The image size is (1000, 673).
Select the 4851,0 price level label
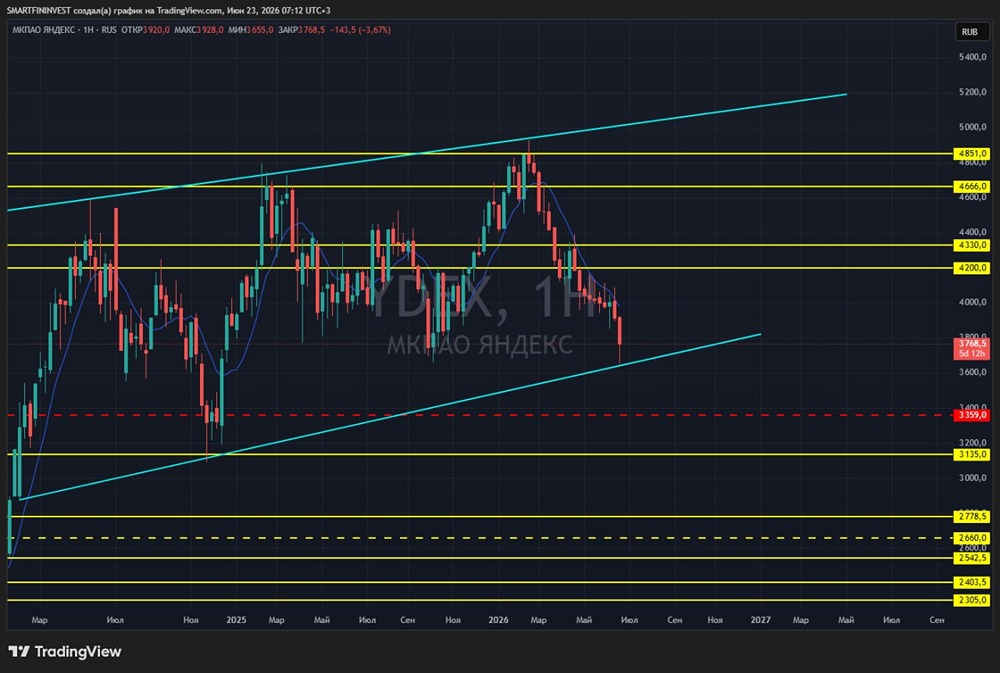(971, 154)
